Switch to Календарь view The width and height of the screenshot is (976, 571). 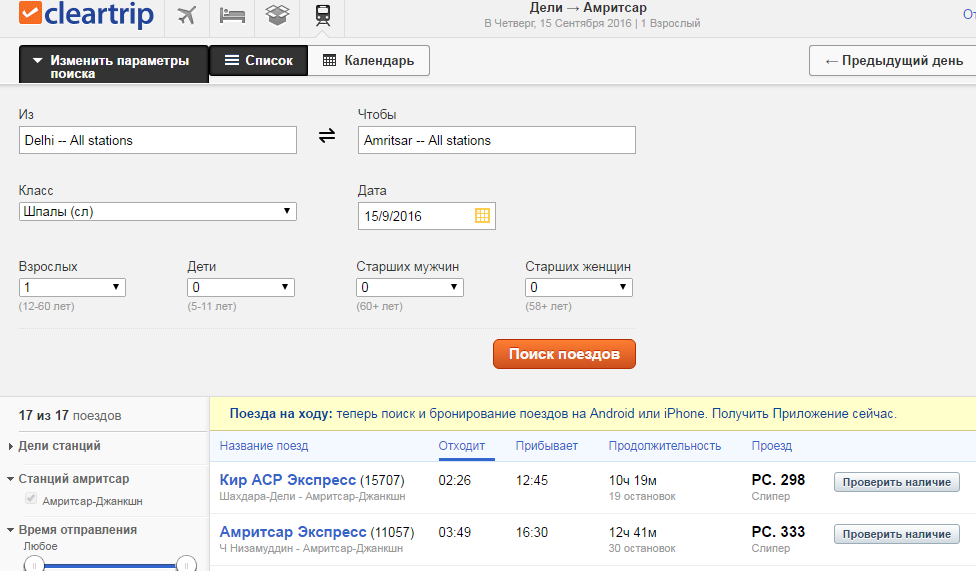pyautogui.click(x=368, y=61)
